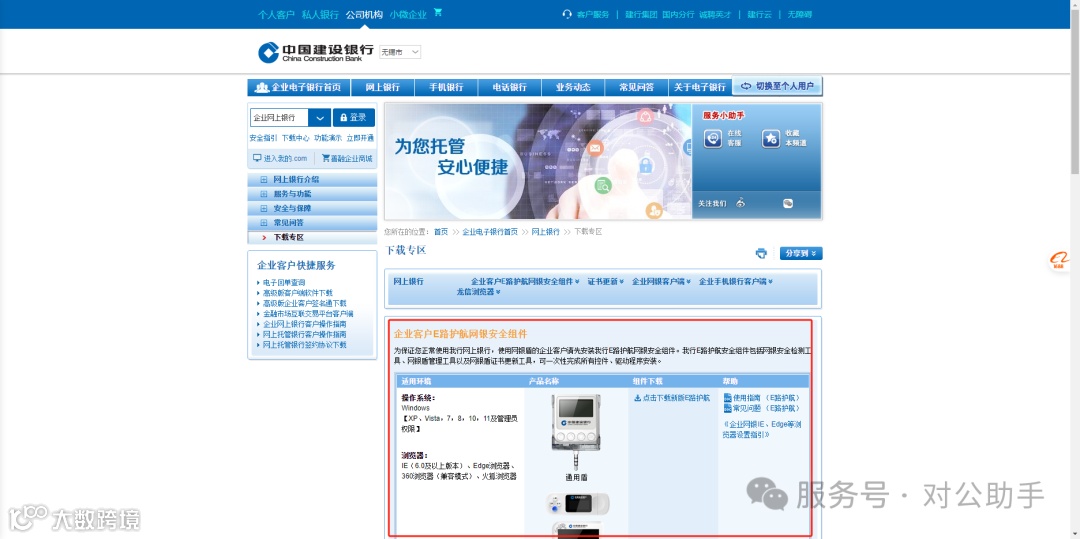Click 功能演示 link under login
This screenshot has height=539, width=1080.
[328, 138]
